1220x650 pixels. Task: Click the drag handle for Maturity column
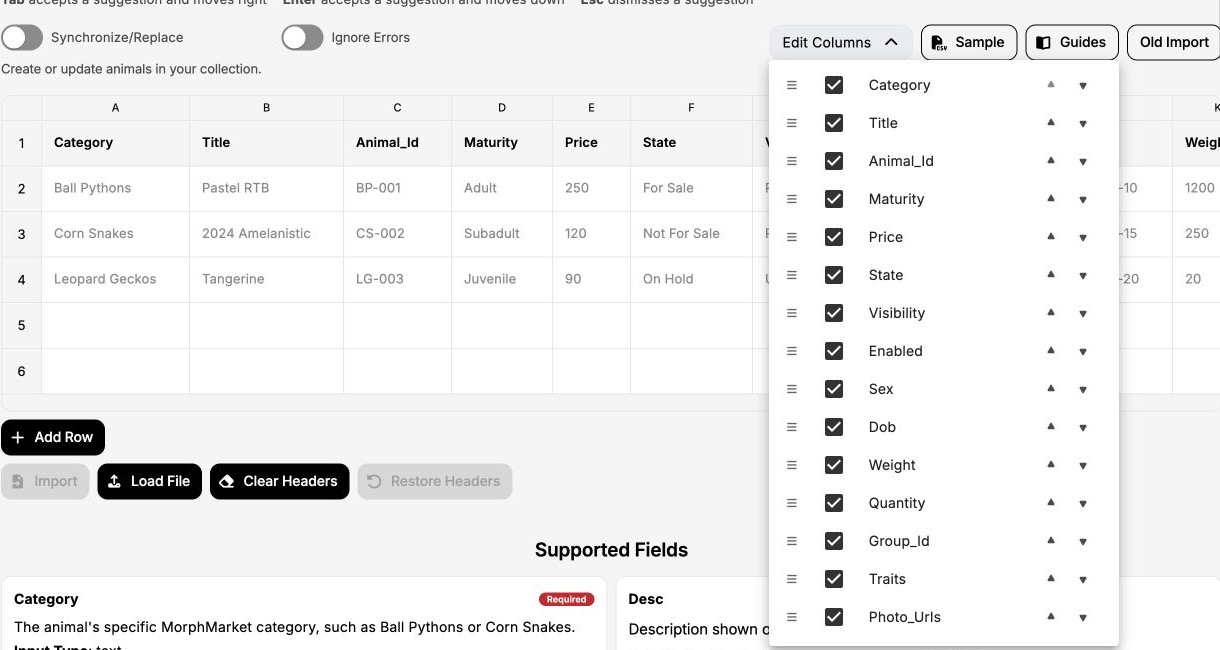[x=792, y=199]
